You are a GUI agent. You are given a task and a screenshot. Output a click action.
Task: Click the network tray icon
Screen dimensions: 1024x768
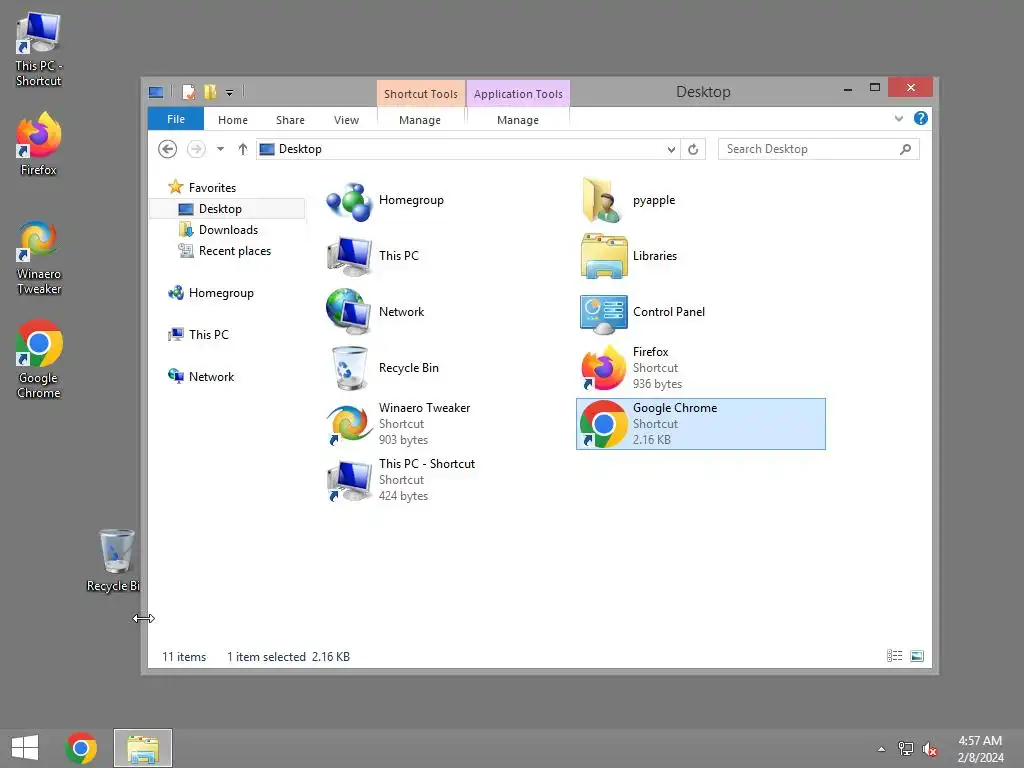tap(906, 749)
